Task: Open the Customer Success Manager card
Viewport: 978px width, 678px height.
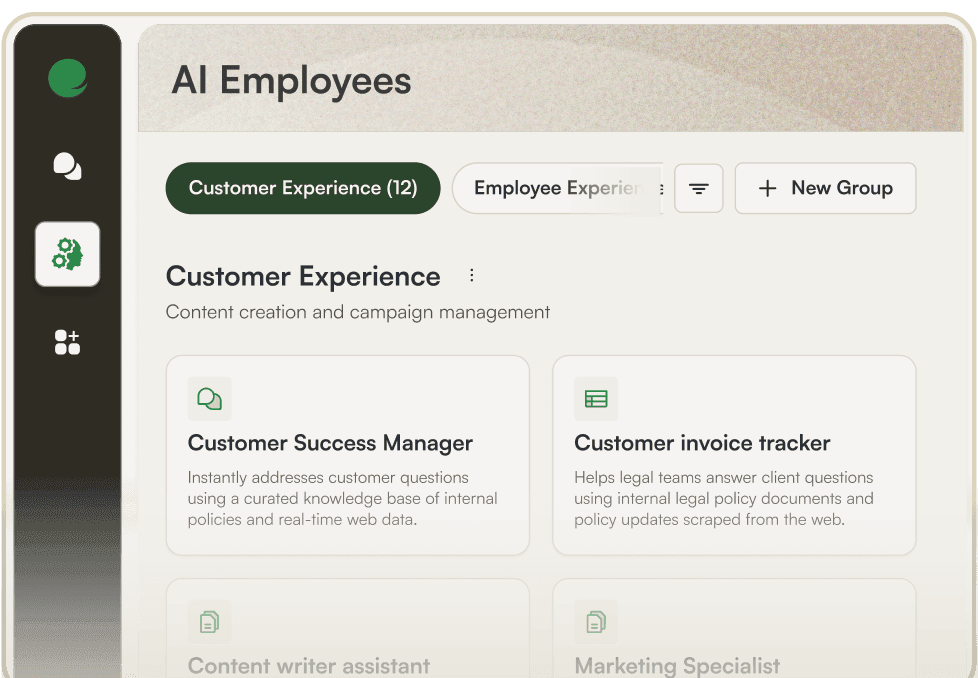Action: [x=348, y=455]
